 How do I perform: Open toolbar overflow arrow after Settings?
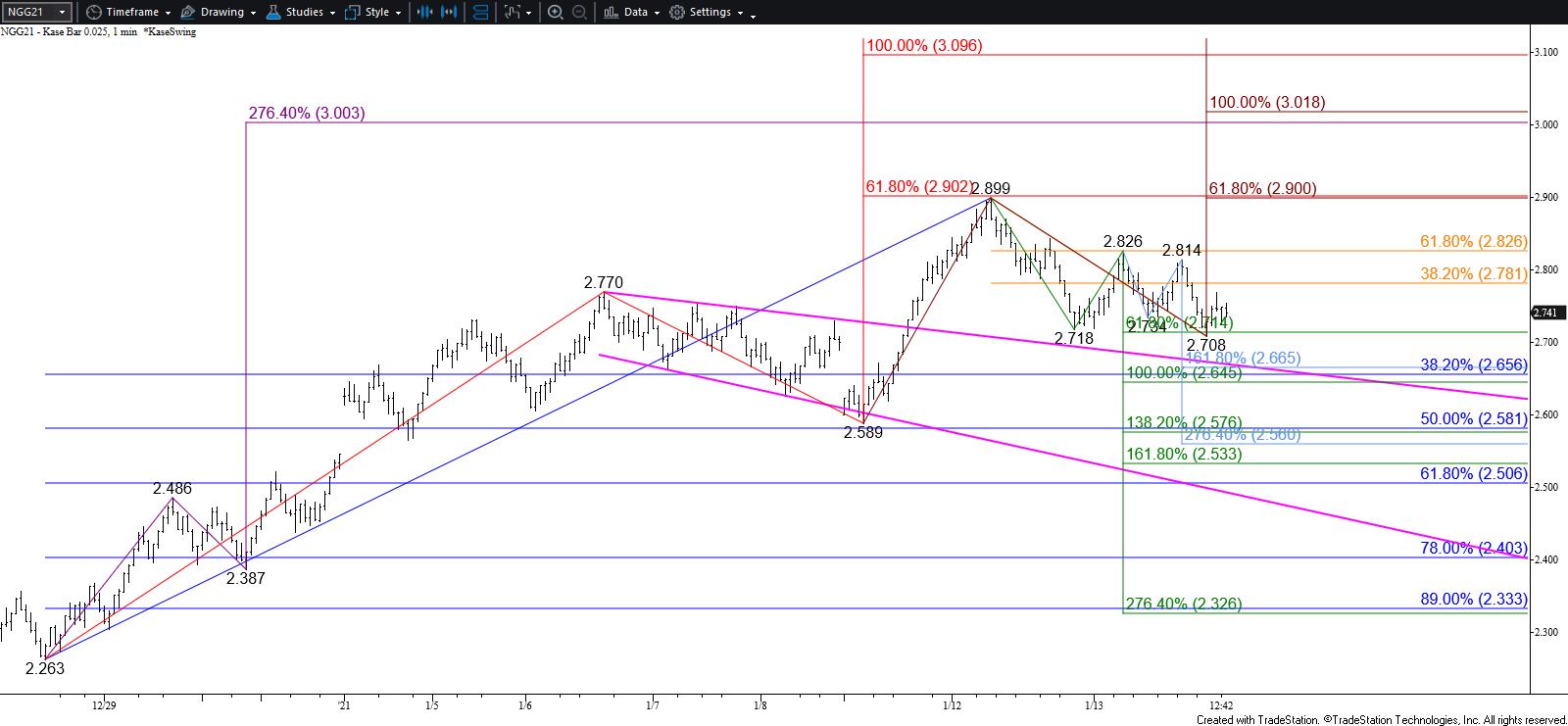click(753, 14)
